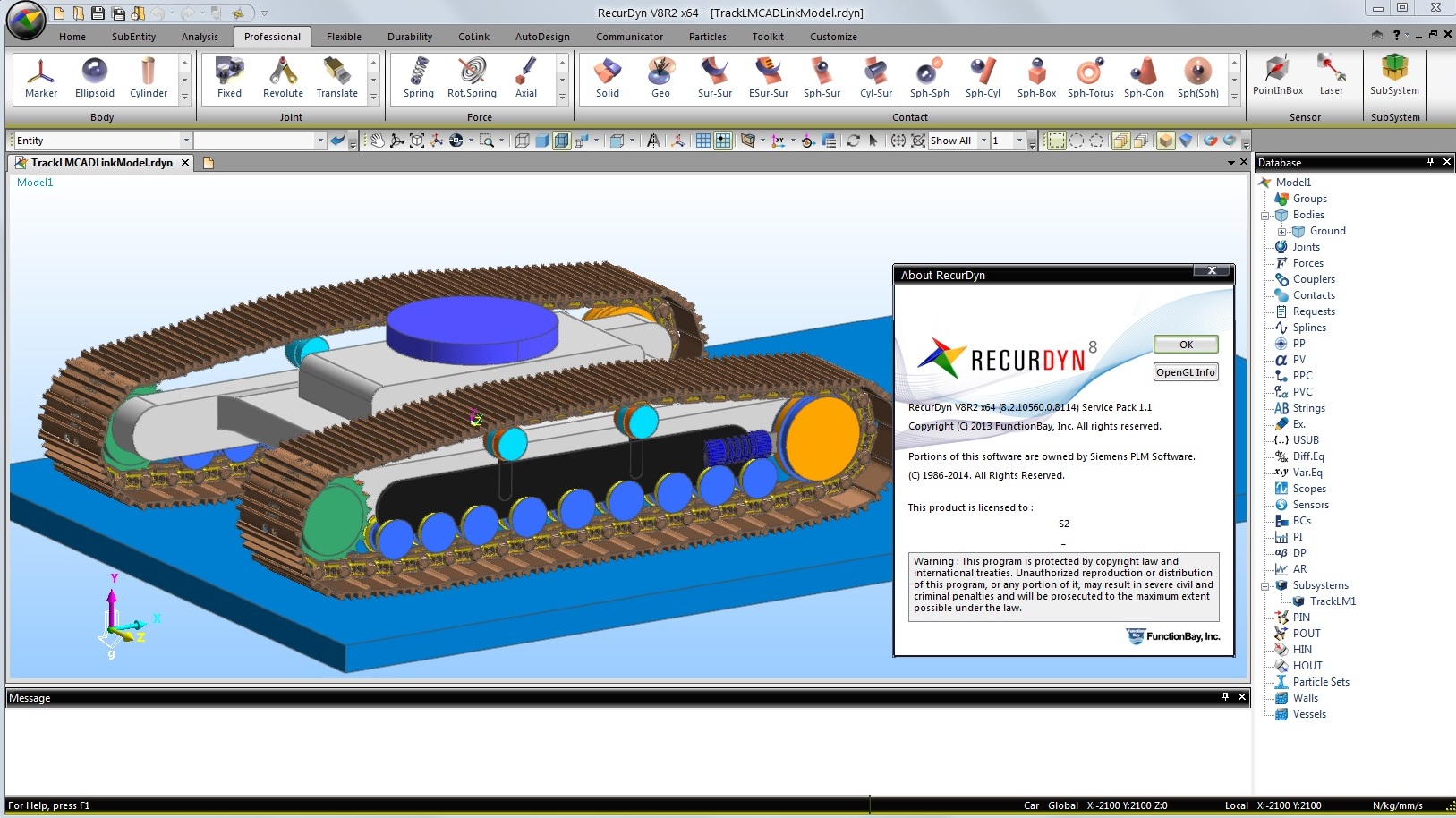Click the RecurDyn application orb button
1456x818 pixels.
coord(26,21)
